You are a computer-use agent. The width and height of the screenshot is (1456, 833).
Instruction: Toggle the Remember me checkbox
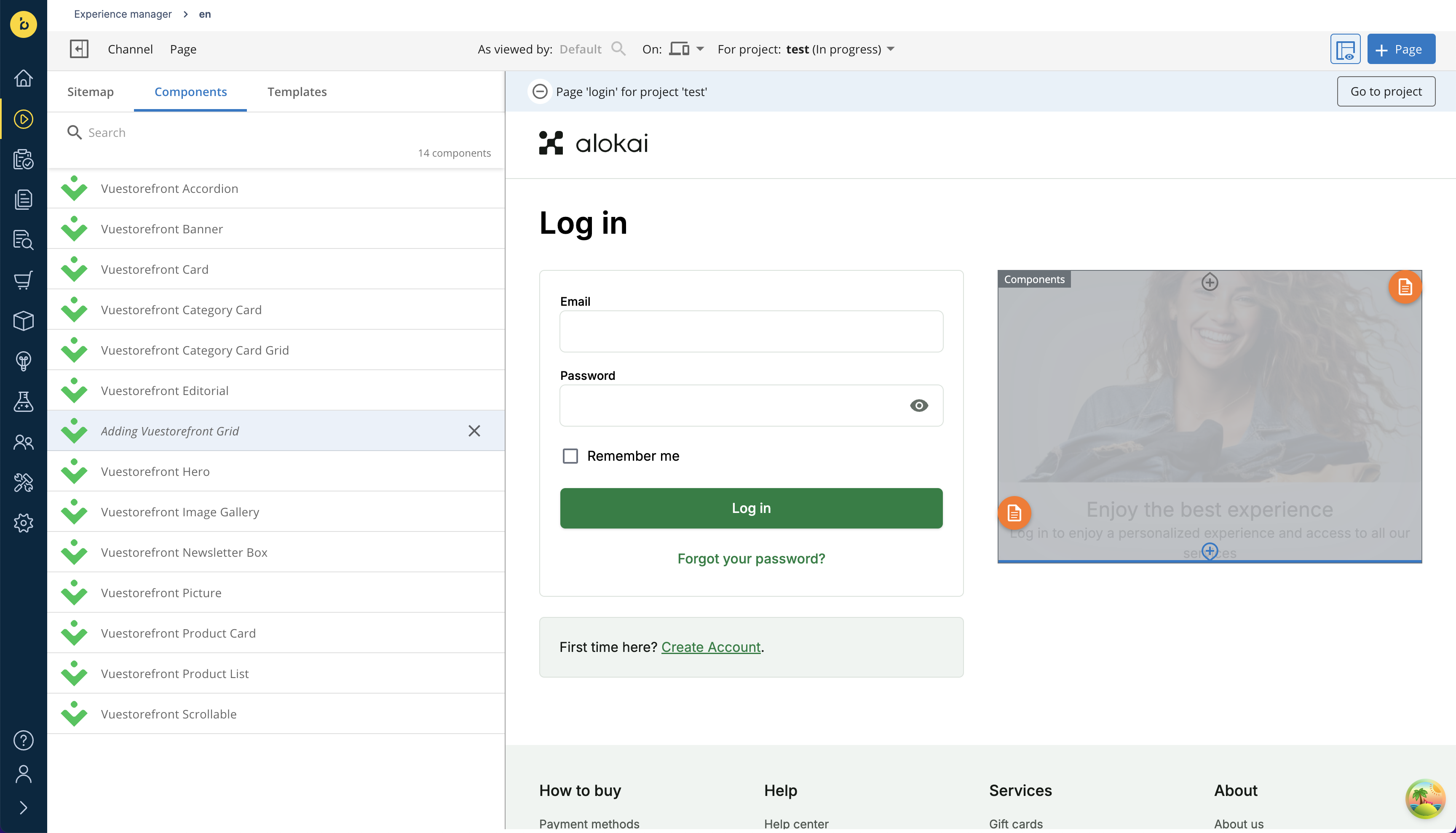570,456
